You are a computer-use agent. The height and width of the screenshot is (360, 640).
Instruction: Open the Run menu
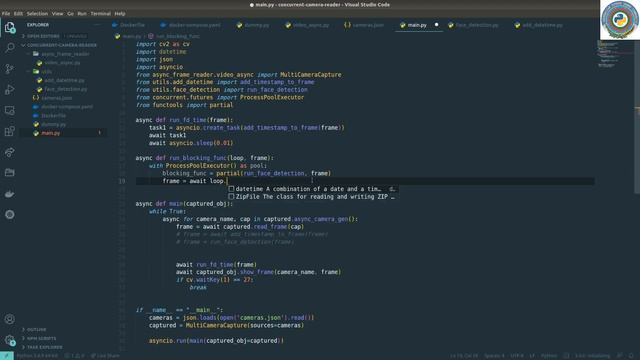pyautogui.click(x=82, y=13)
